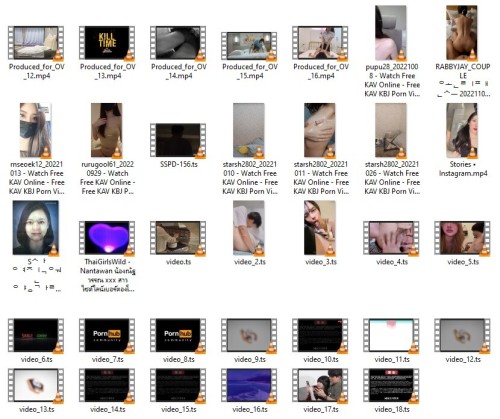Select the video_6.ts file icon
This screenshot has width=500, height=419.
click(36, 335)
